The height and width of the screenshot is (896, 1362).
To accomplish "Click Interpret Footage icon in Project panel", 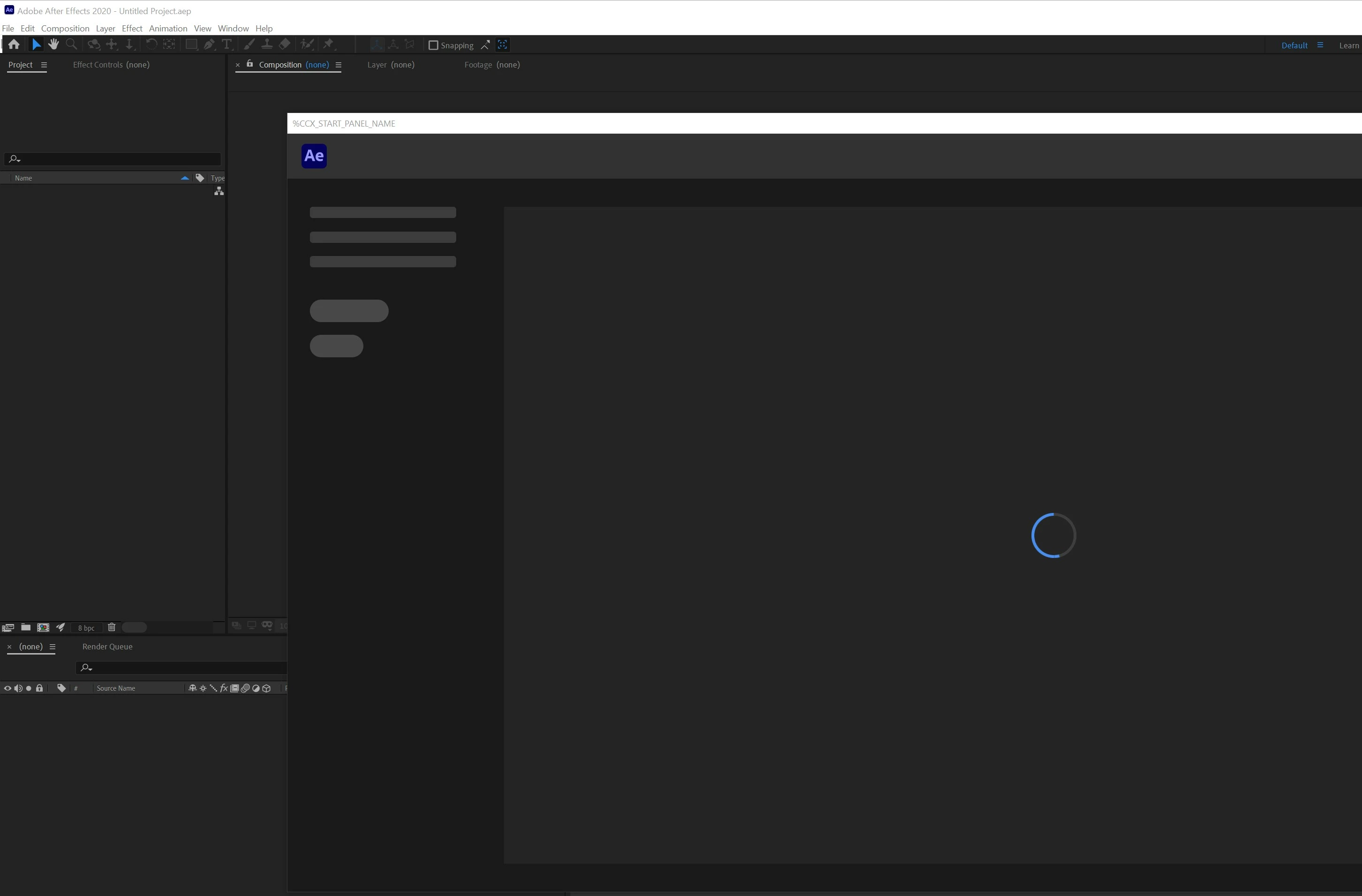I will pyautogui.click(x=8, y=628).
